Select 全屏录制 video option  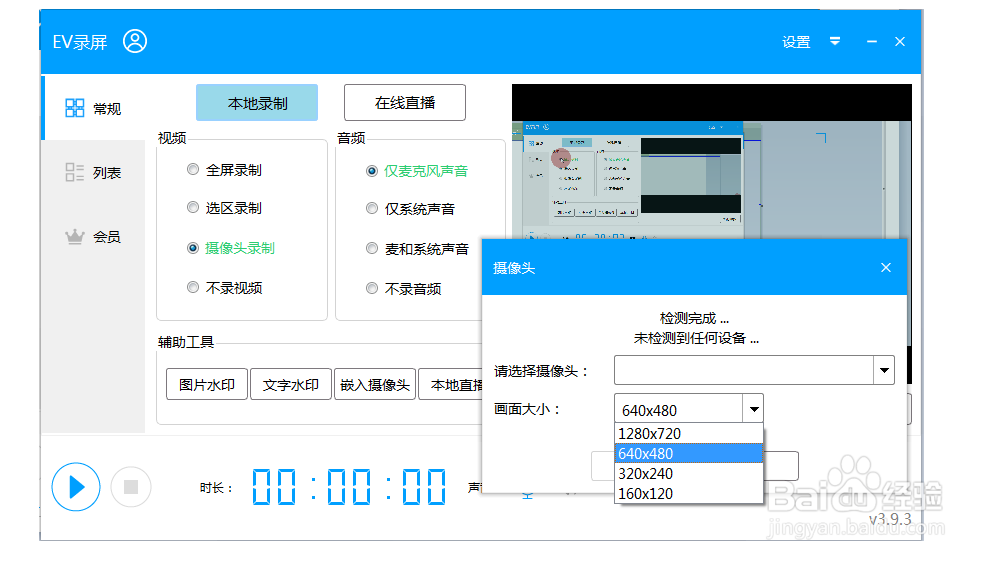point(224,170)
